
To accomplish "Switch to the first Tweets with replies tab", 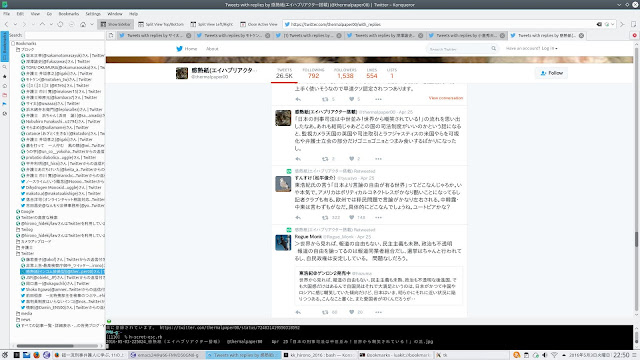I will tap(154, 36).
